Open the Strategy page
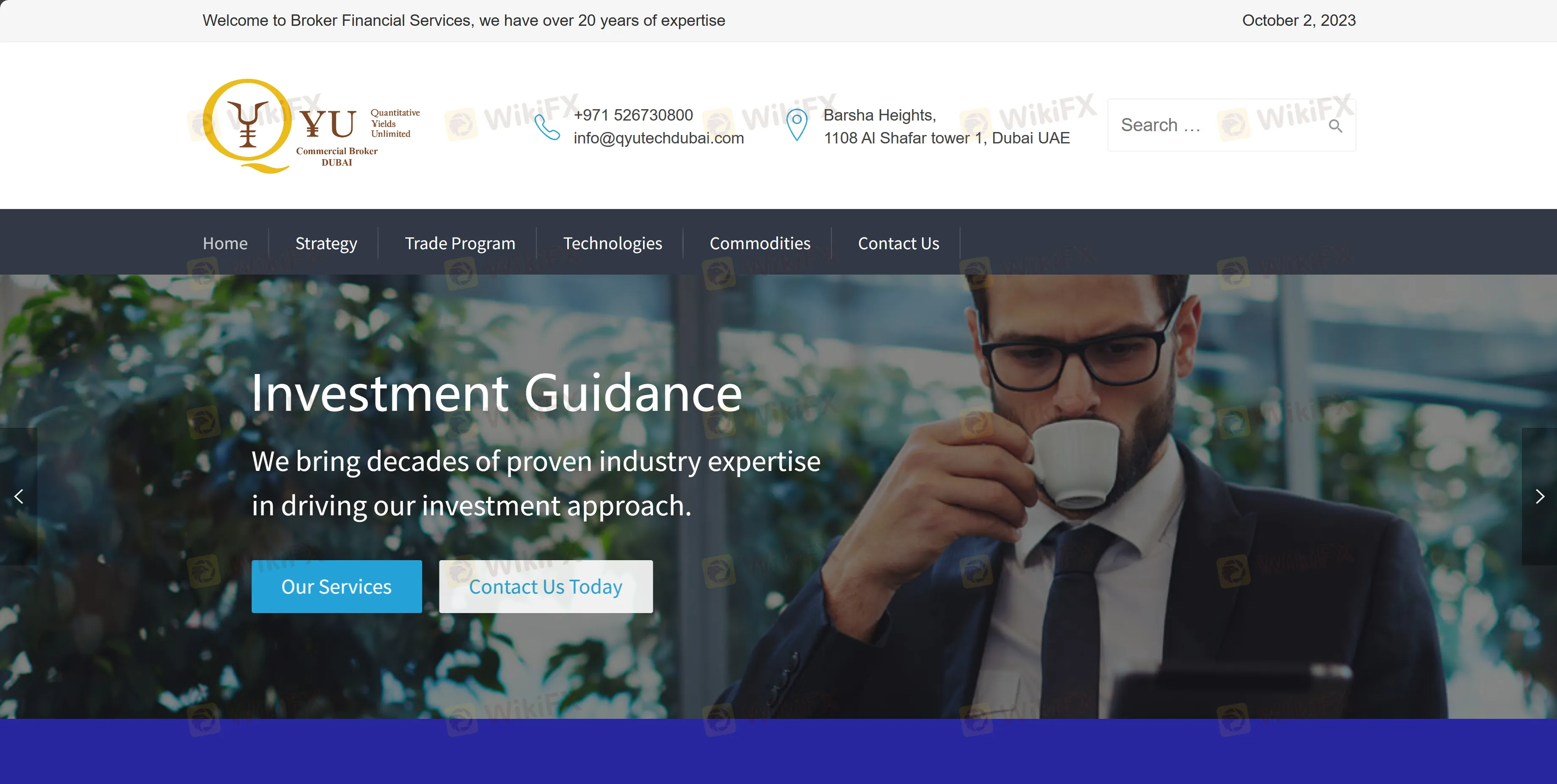1557x784 pixels. pos(326,243)
